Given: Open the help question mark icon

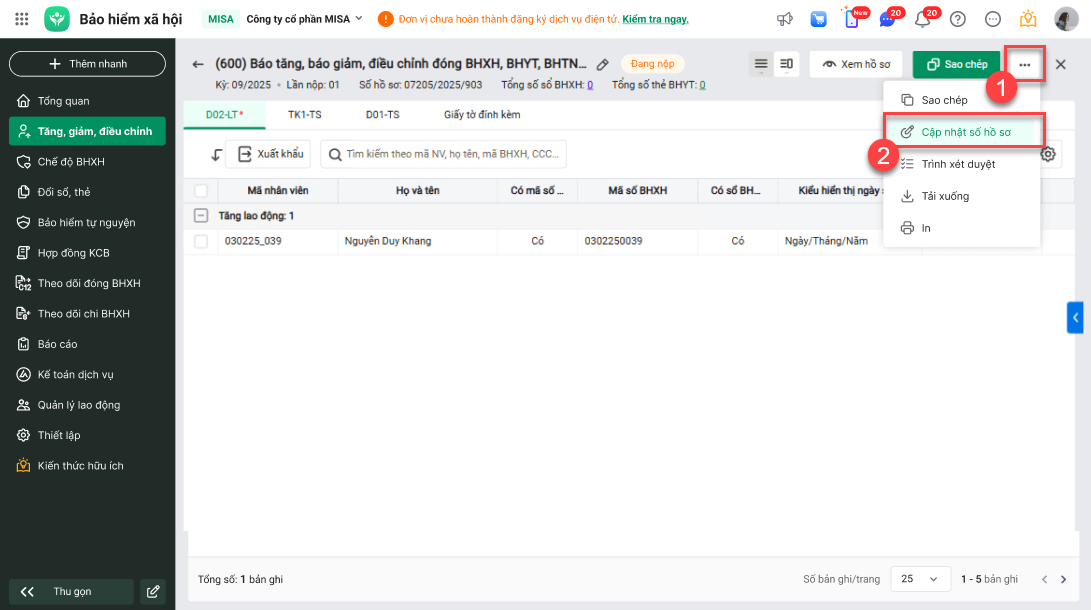Looking at the screenshot, I should coord(958,19).
